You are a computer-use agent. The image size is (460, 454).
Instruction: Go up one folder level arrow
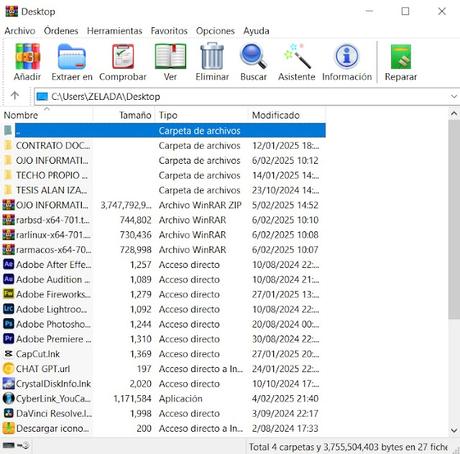pyautogui.click(x=15, y=96)
